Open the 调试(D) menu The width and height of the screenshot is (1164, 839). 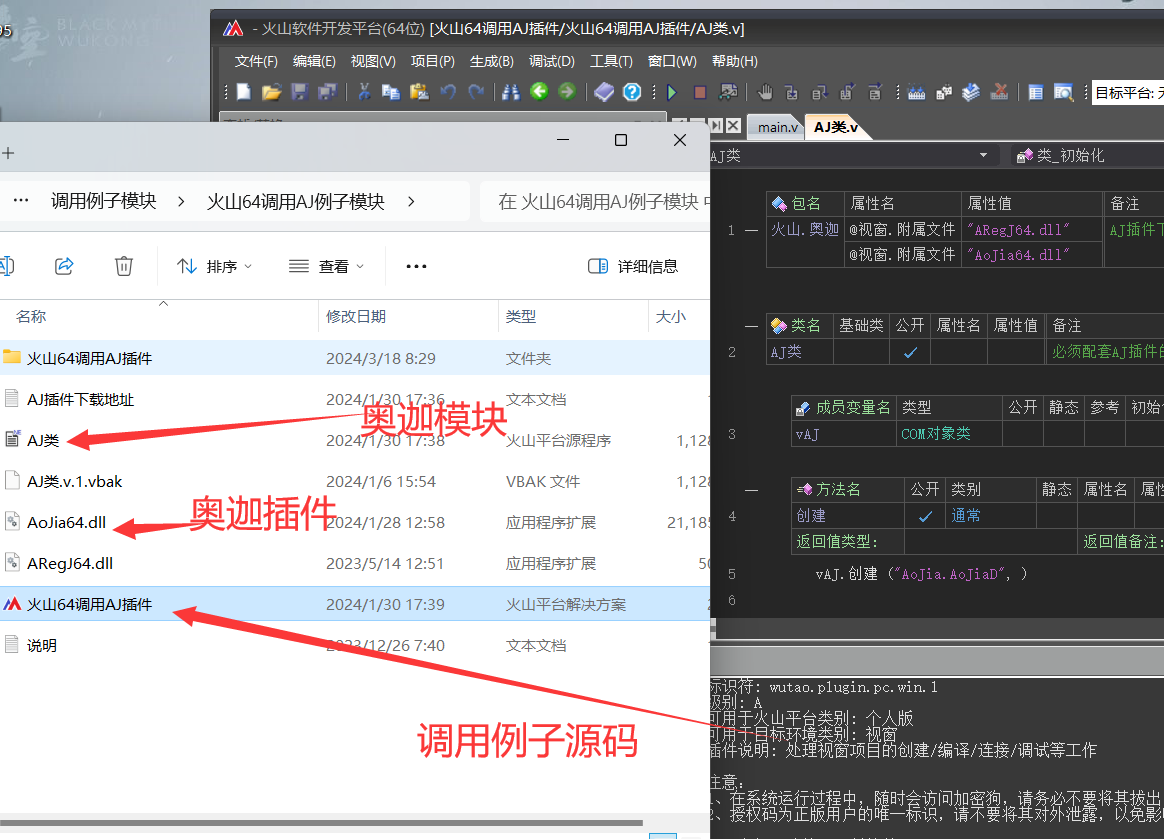coord(552,61)
